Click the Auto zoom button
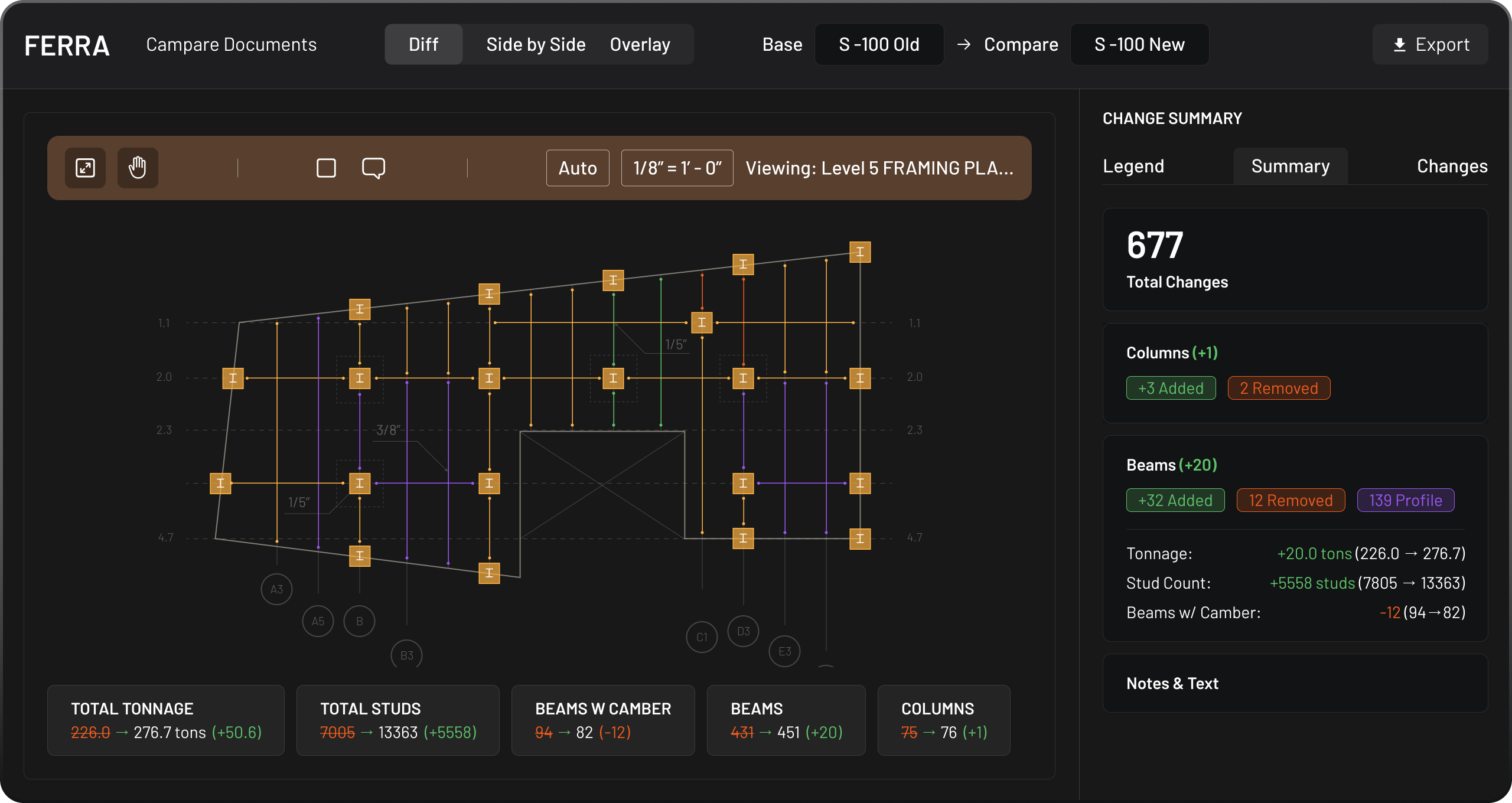Viewport: 1512px width, 803px height. [578, 168]
